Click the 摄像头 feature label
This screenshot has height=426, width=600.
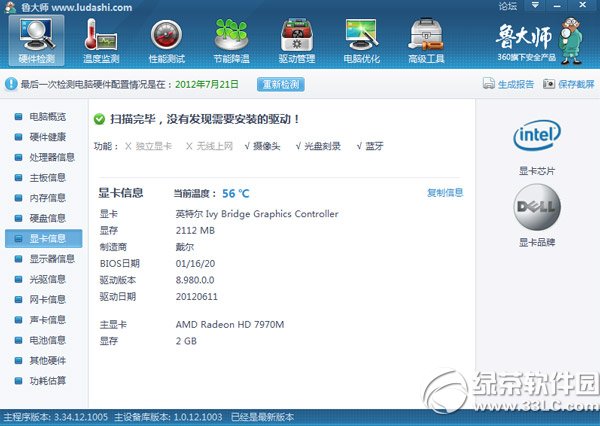tap(267, 146)
